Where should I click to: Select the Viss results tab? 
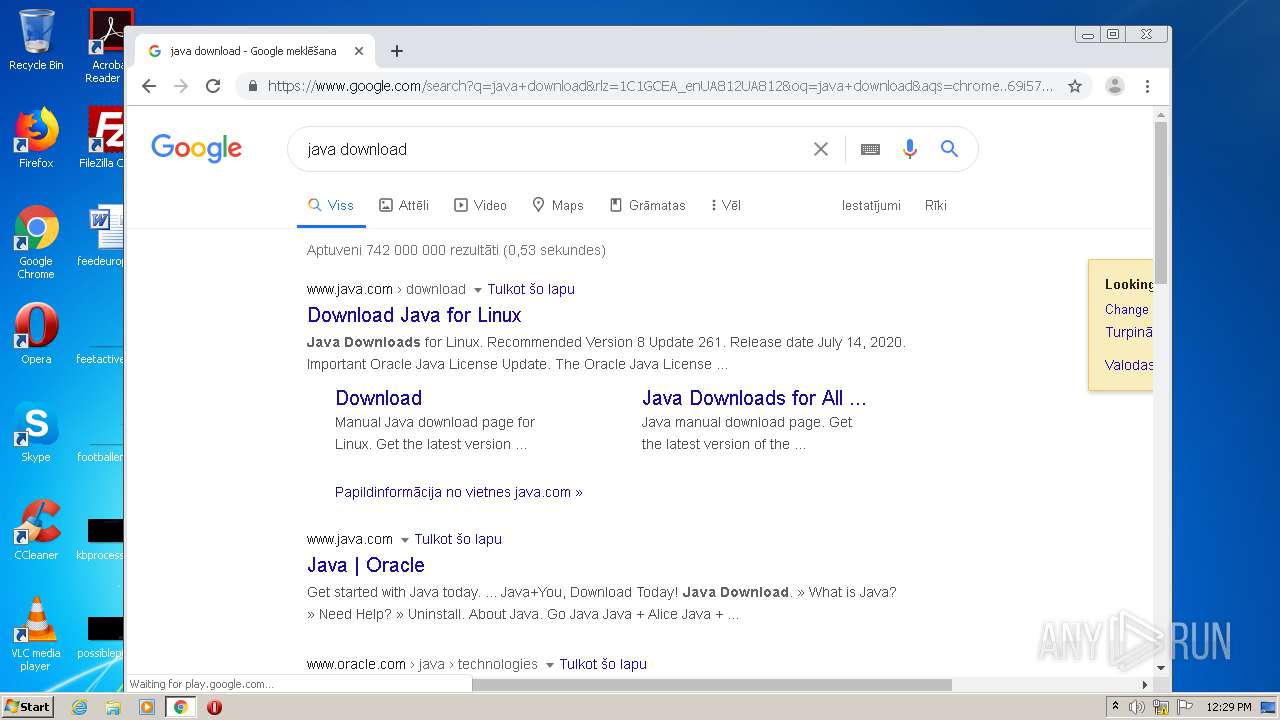[x=331, y=205]
